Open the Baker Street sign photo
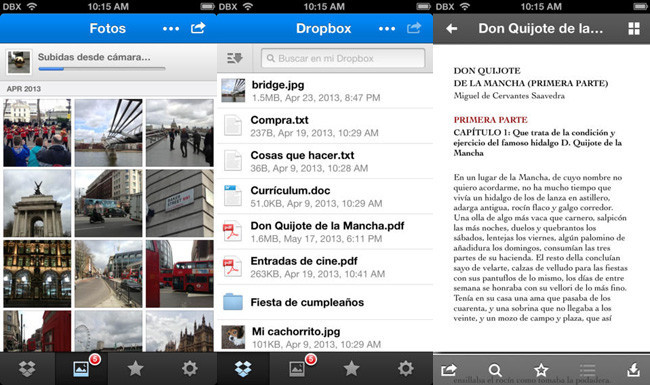This screenshot has height=385, width=650. pos(179,203)
